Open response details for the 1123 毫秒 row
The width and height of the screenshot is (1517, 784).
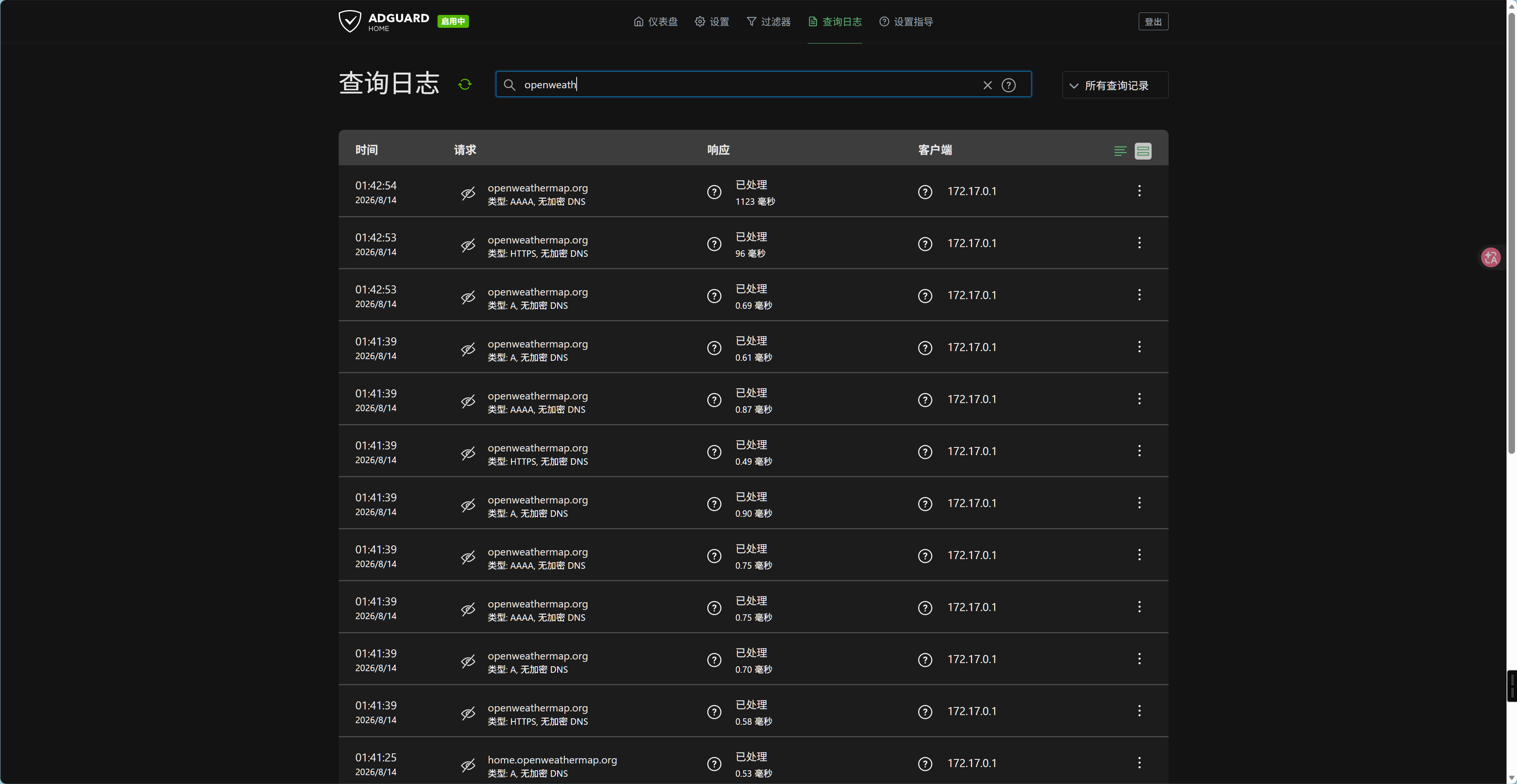(x=714, y=192)
